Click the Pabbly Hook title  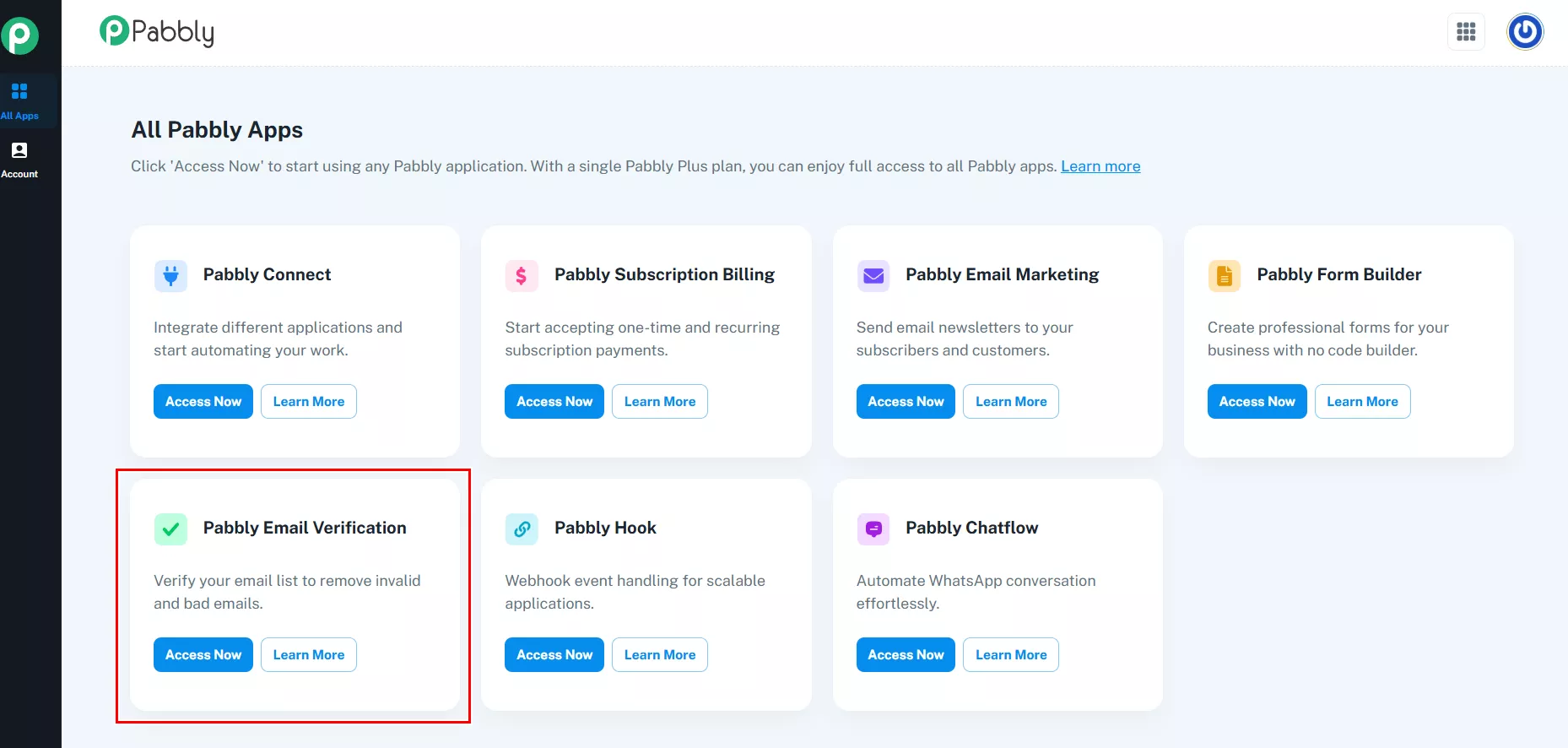(605, 528)
